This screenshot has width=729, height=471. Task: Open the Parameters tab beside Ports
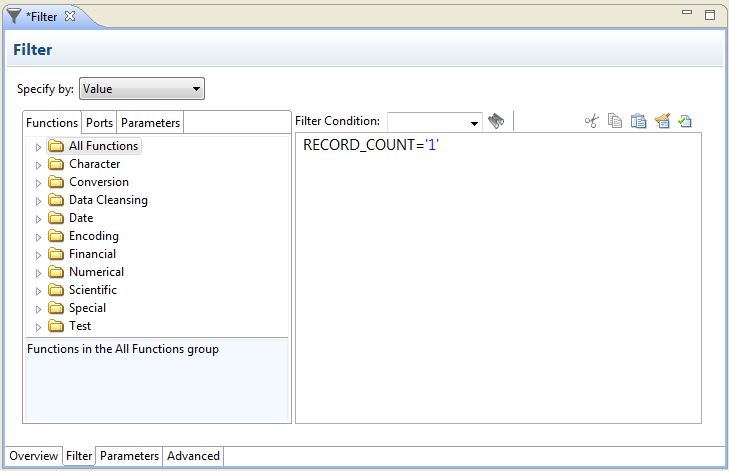click(x=150, y=123)
